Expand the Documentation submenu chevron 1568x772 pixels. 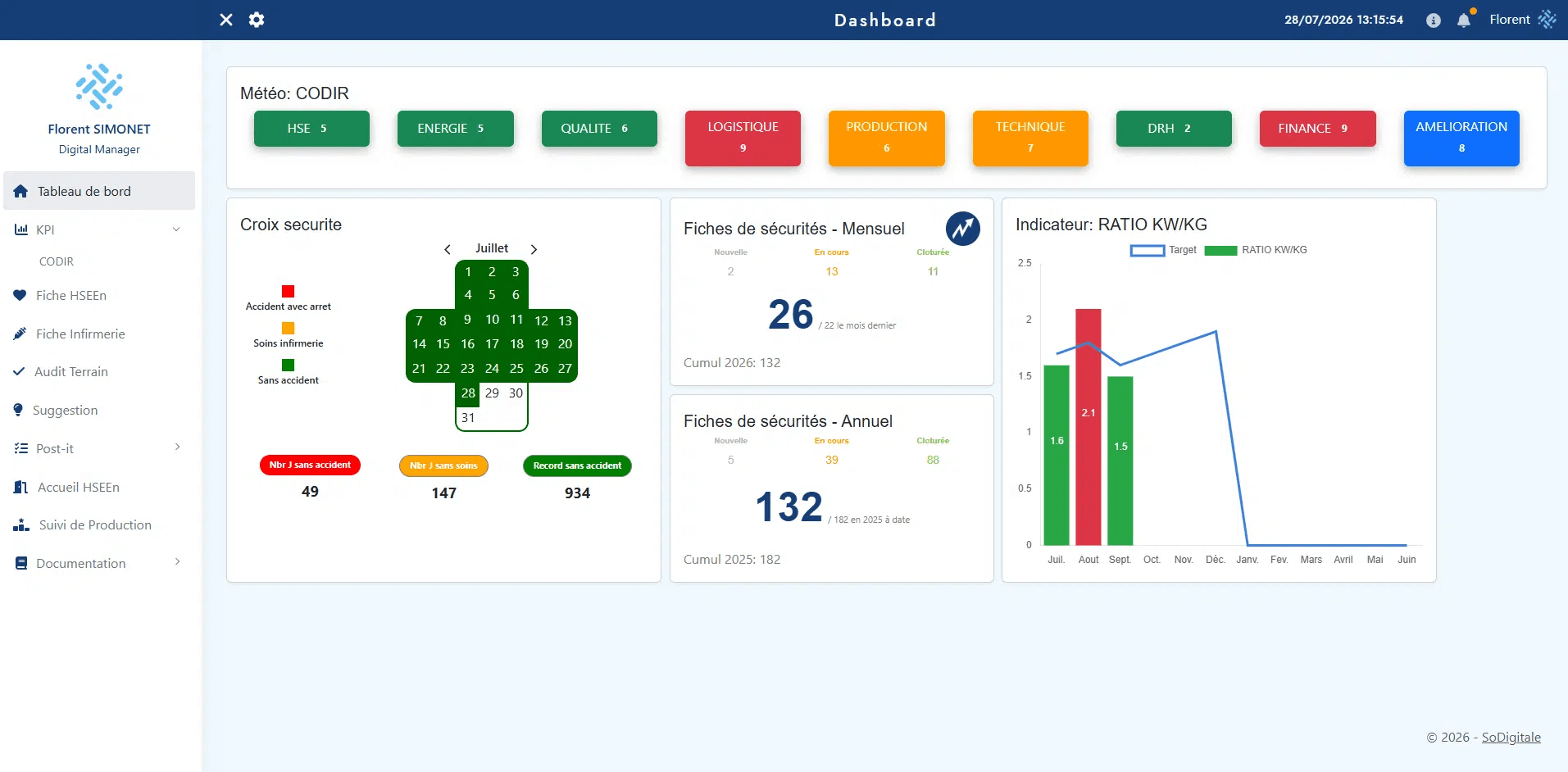tap(177, 561)
